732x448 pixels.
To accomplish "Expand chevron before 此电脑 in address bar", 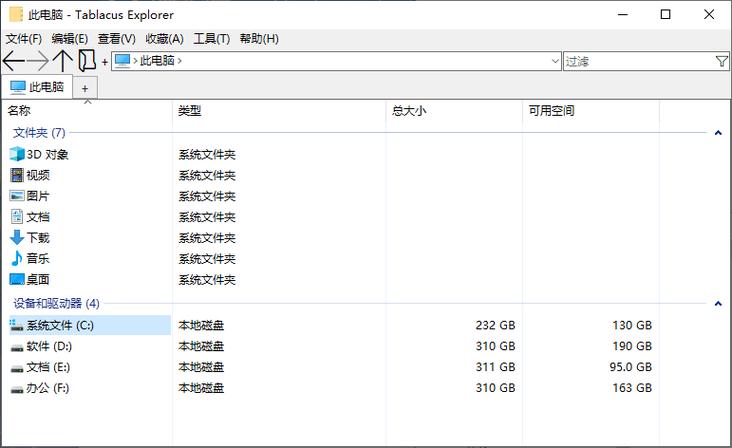I will point(135,61).
